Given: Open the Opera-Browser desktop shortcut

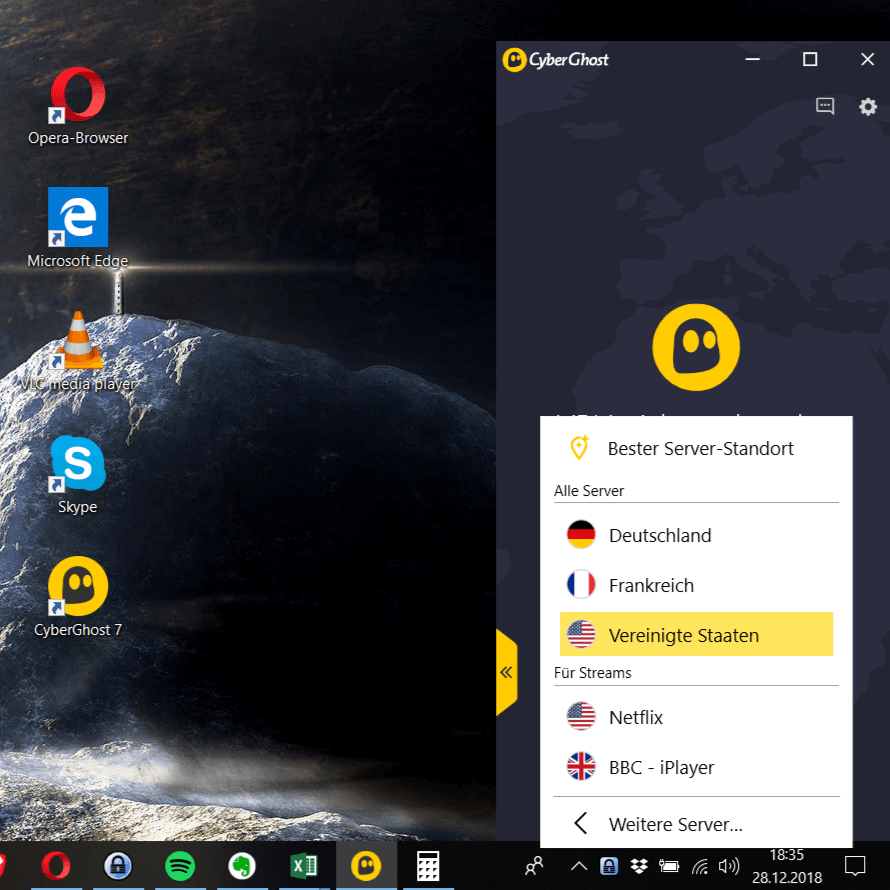Looking at the screenshot, I should tap(78, 106).
